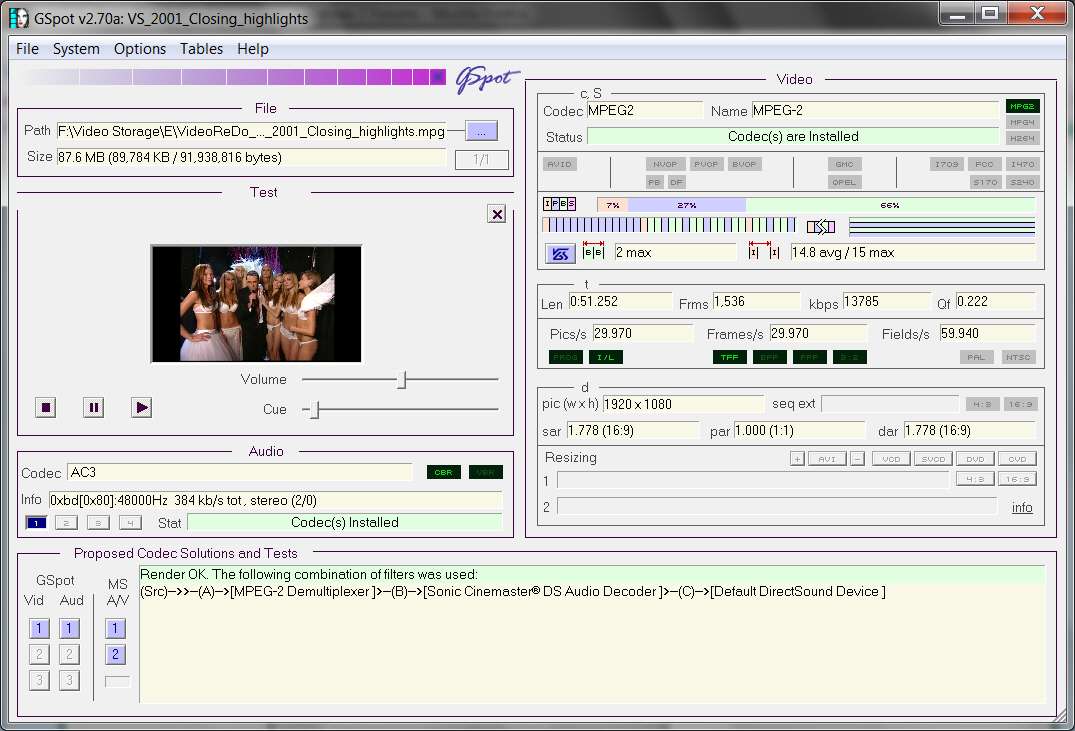This screenshot has height=731, width=1075.
Task: Click the 16:9 indicator beside seq ext
Action: click(1021, 405)
